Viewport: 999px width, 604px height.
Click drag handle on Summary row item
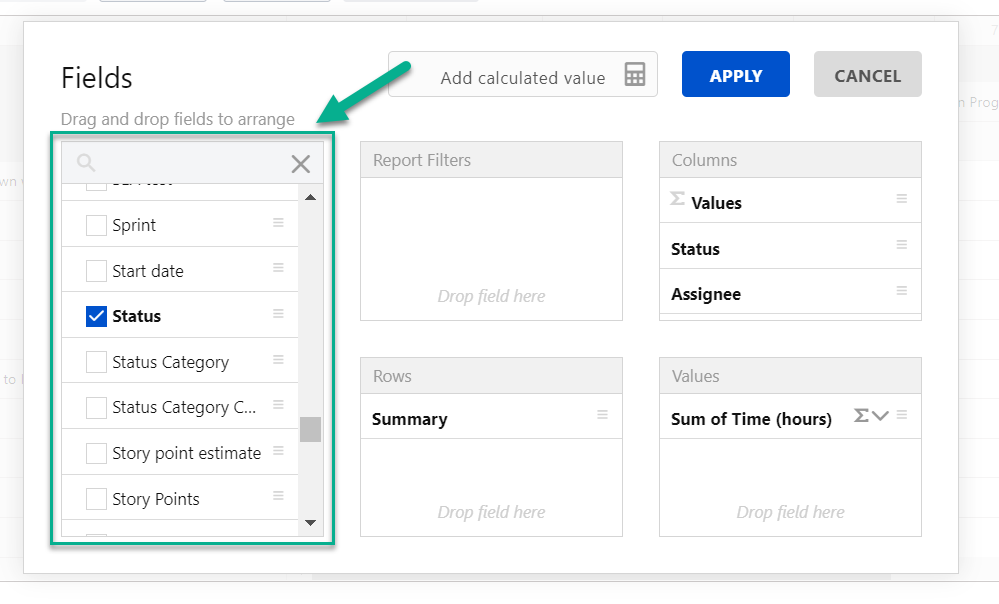click(x=602, y=415)
